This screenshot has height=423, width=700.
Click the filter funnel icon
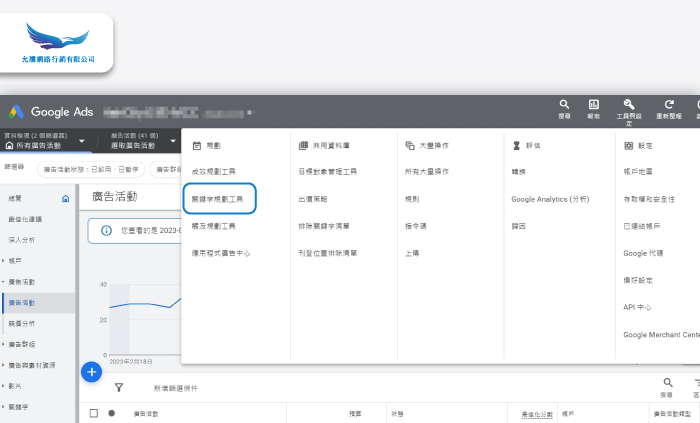pos(119,387)
